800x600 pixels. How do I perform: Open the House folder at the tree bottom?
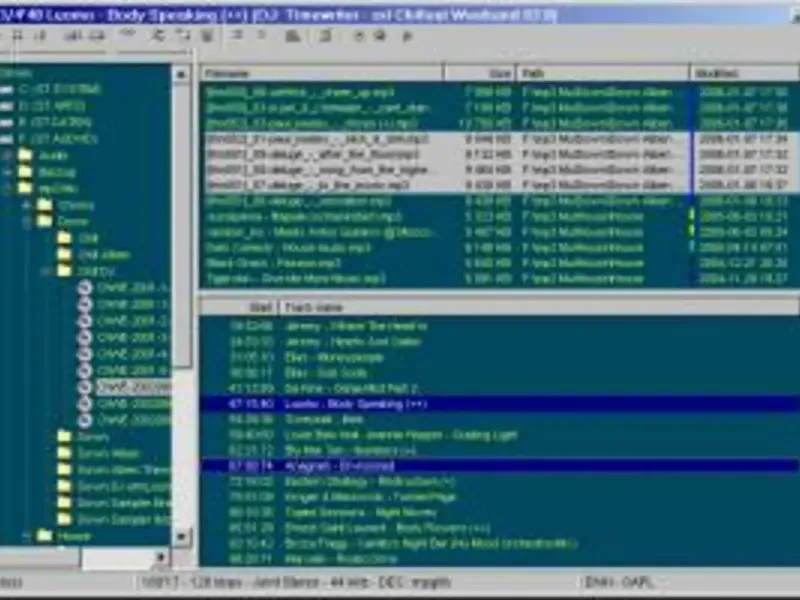click(74, 536)
